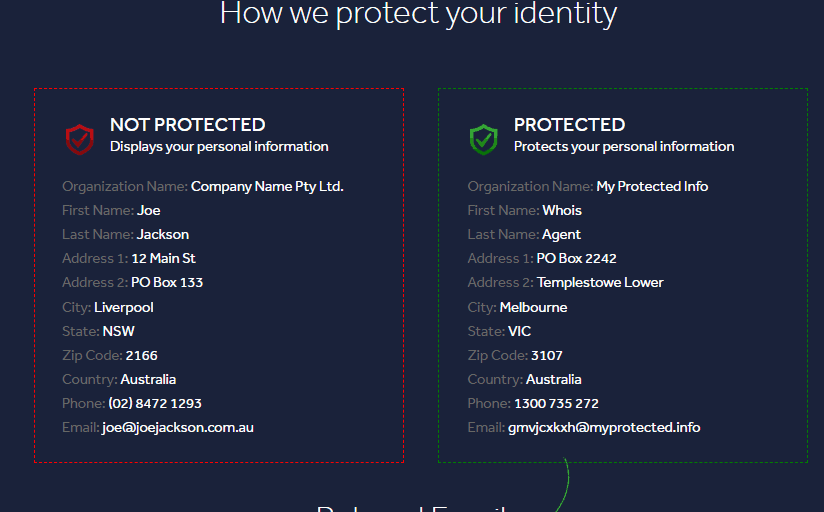Click the first name Whois value
The width and height of the screenshot is (824, 512).
point(562,210)
